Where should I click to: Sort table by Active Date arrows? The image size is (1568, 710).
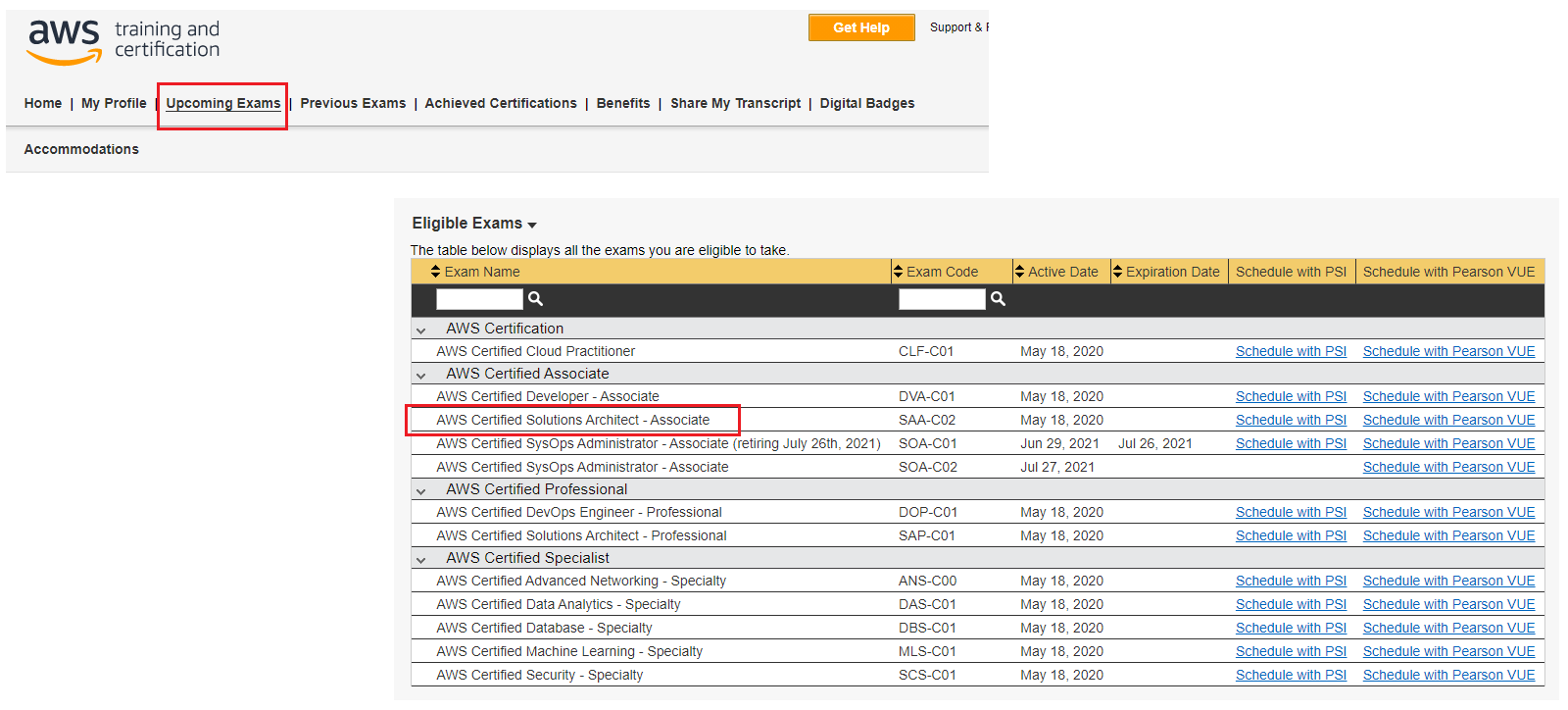coord(1019,272)
